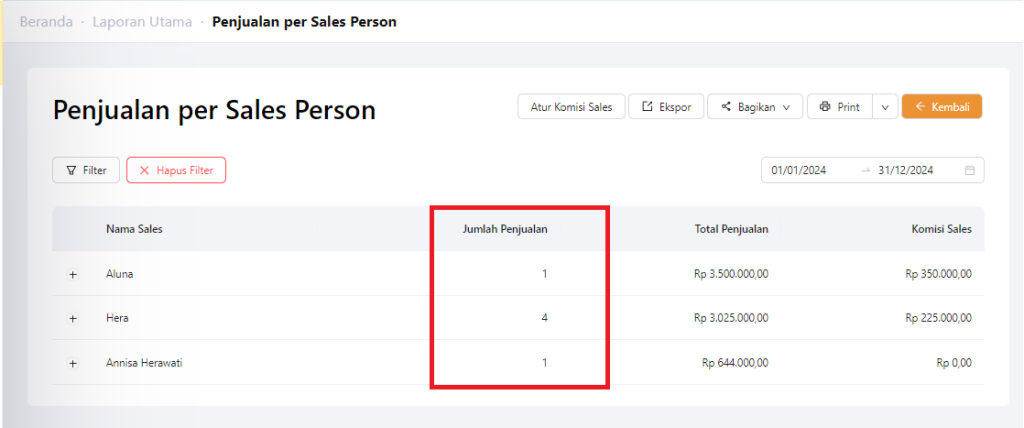Expand the Annisa Herawati row
1024x428 pixels.
click(72, 363)
